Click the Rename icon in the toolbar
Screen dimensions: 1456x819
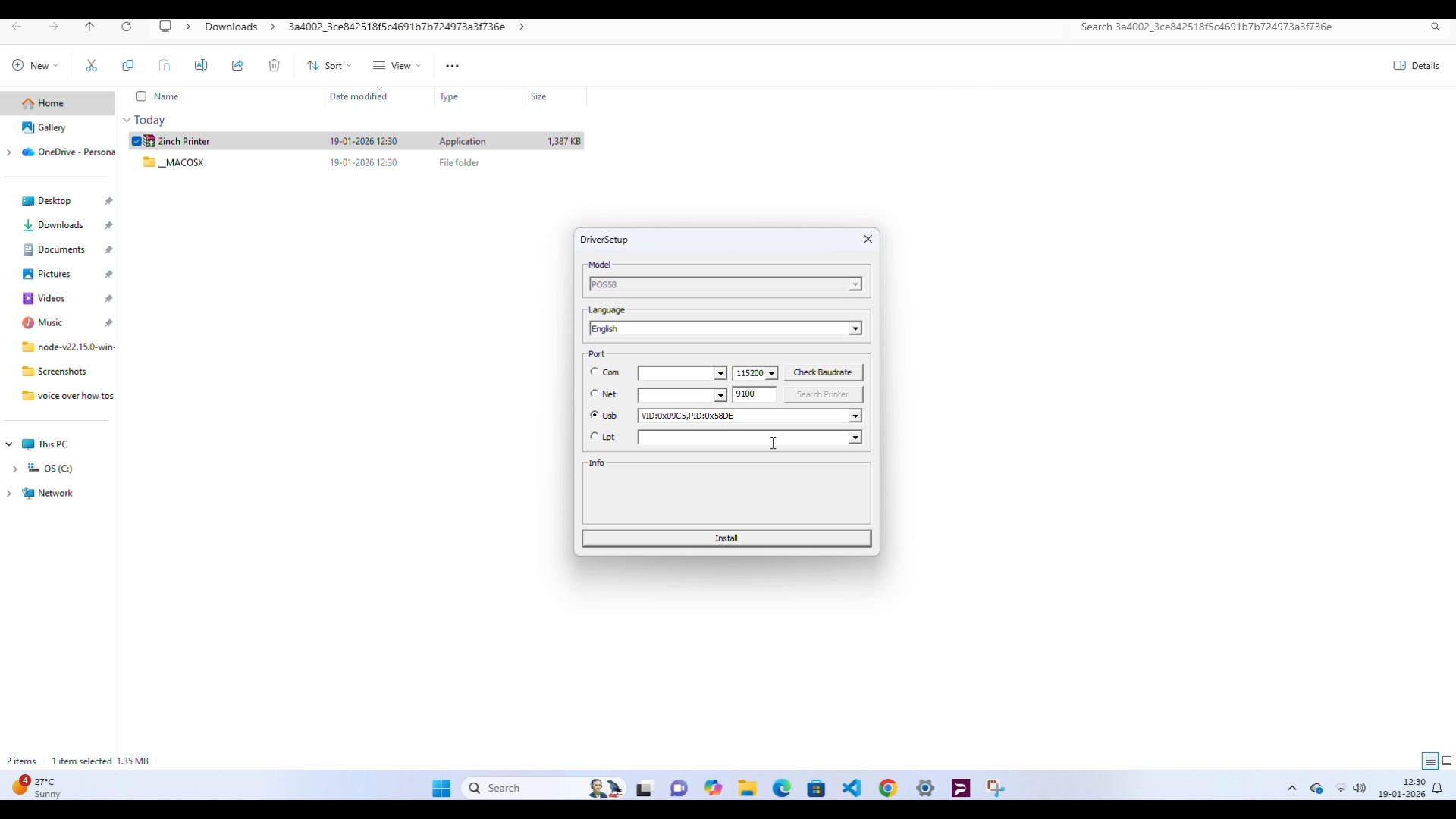pyautogui.click(x=201, y=66)
